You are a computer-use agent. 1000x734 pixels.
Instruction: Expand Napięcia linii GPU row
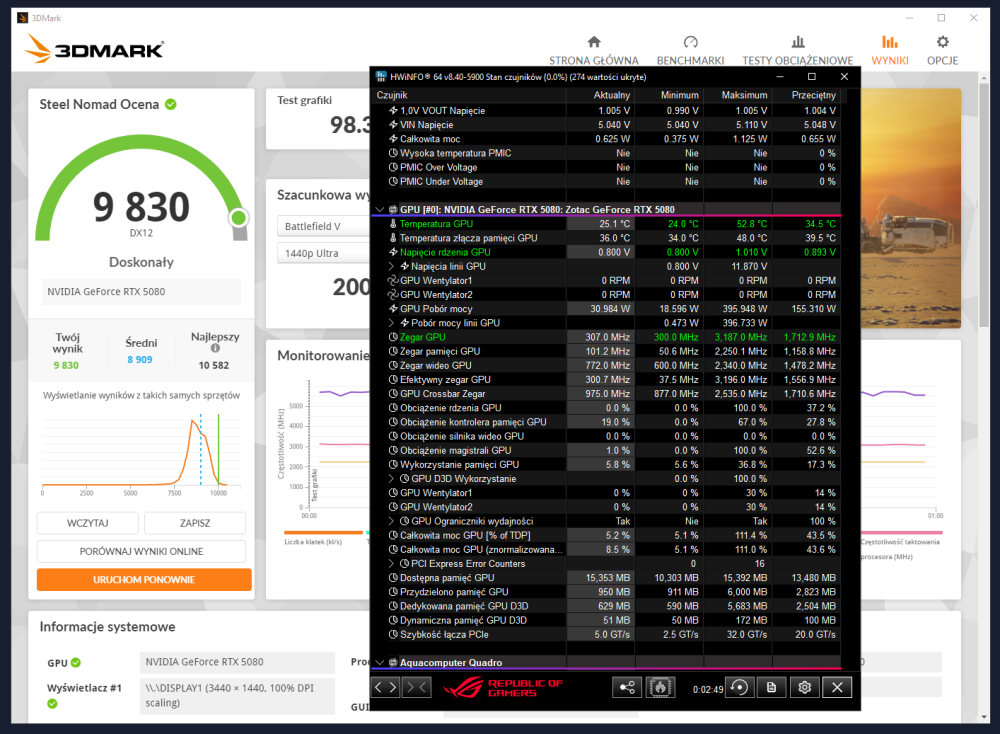coord(392,267)
